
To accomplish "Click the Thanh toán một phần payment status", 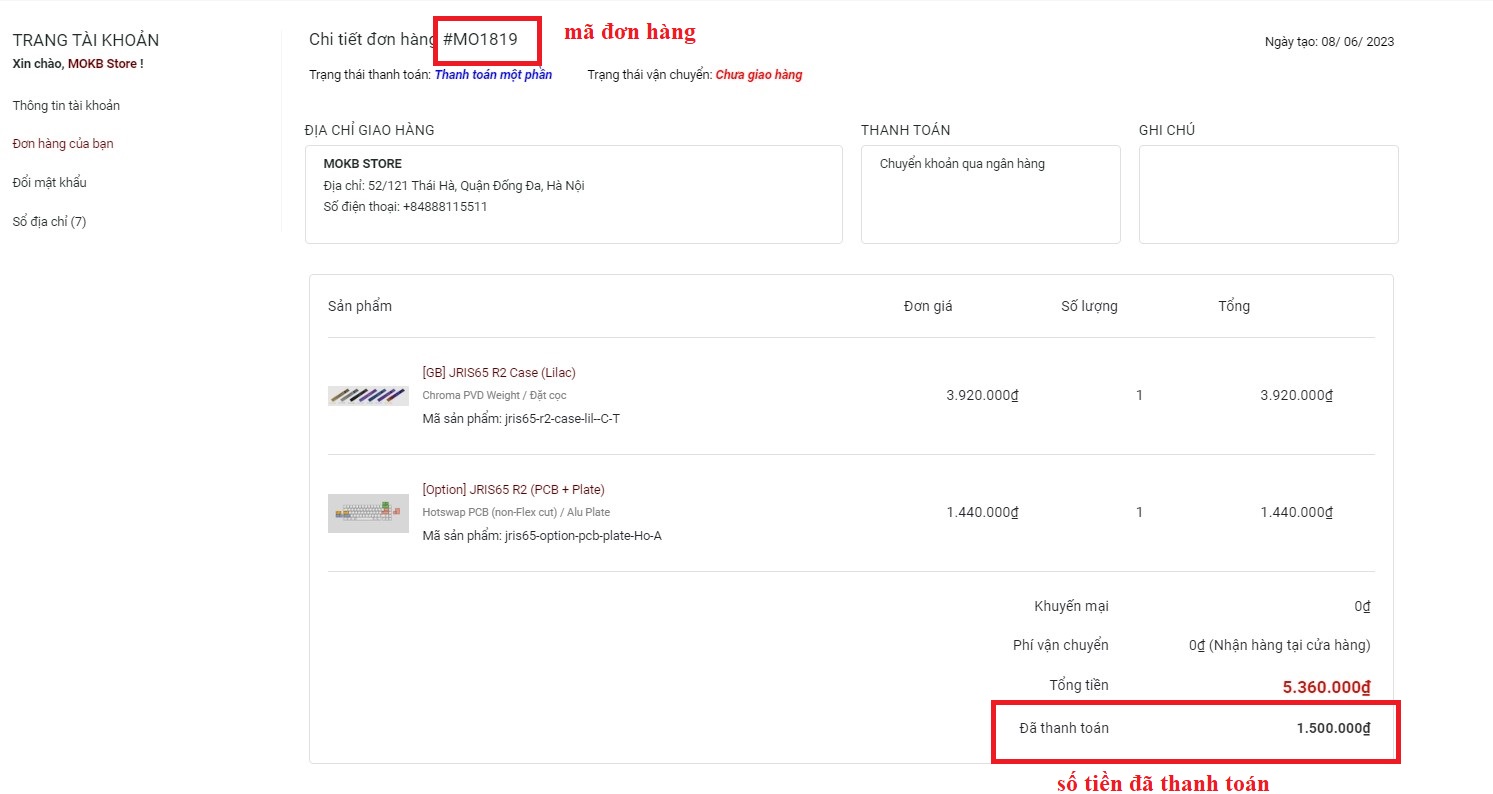I will click(493, 75).
